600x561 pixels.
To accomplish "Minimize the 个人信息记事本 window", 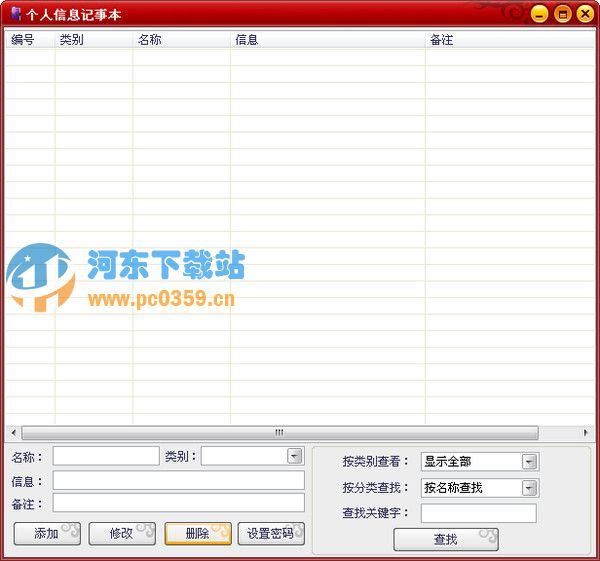I will pyautogui.click(x=539, y=15).
